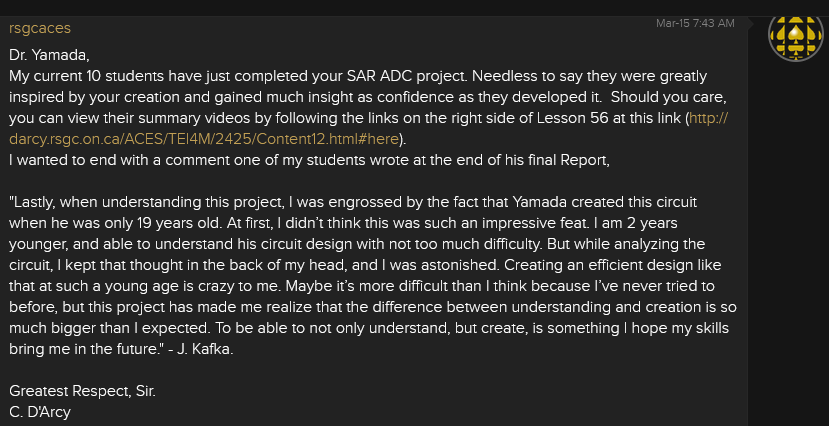Image resolution: width=829 pixels, height=426 pixels.
Task: Click the Mar-15 7:43 AM timestamp
Action: pyautogui.click(x=695, y=23)
